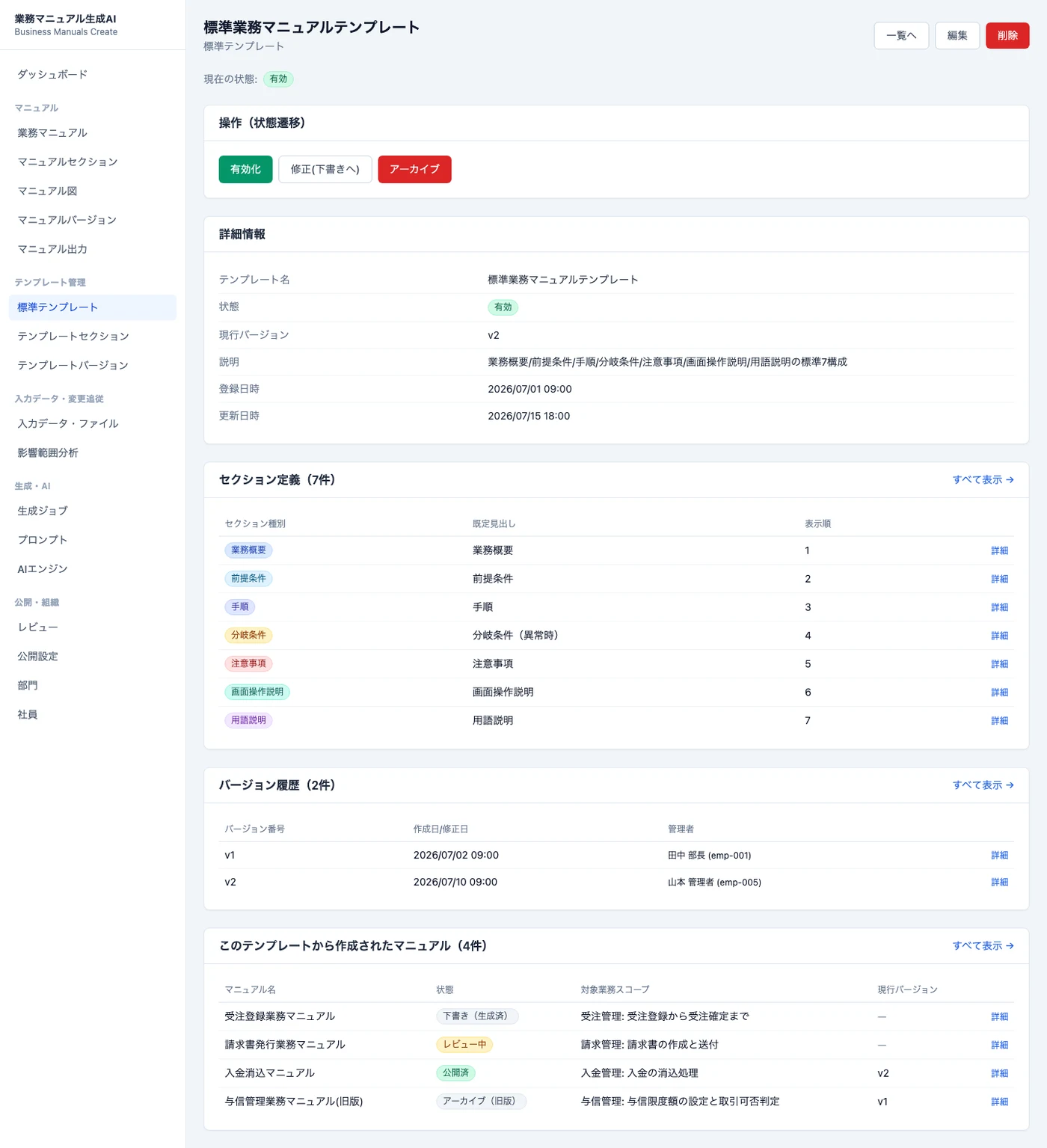Click 請求書発行業務マニュアル name cell
1047x1148 pixels.
point(285,1045)
